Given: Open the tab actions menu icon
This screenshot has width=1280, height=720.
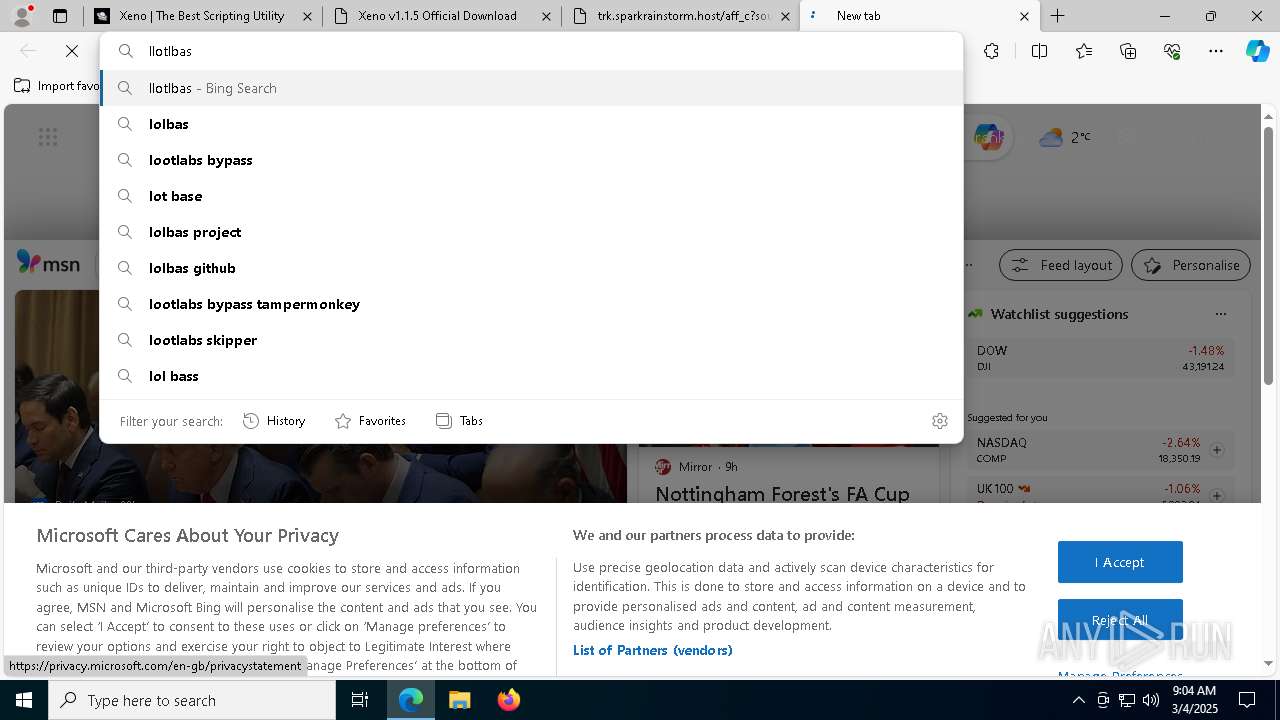Looking at the screenshot, I should (60, 16).
